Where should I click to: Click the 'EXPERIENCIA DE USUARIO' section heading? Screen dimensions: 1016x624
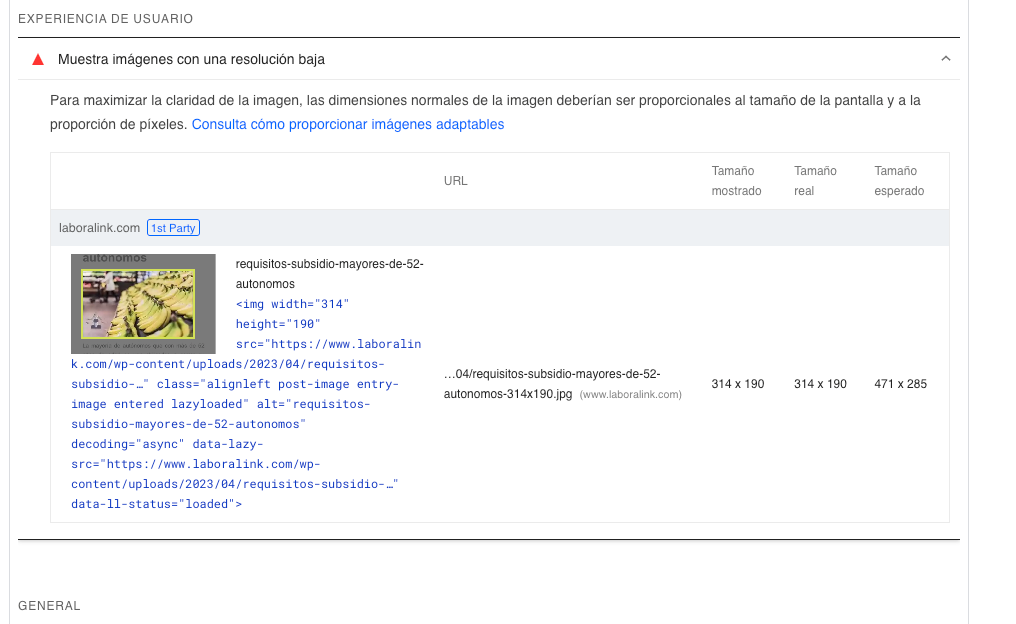(106, 19)
